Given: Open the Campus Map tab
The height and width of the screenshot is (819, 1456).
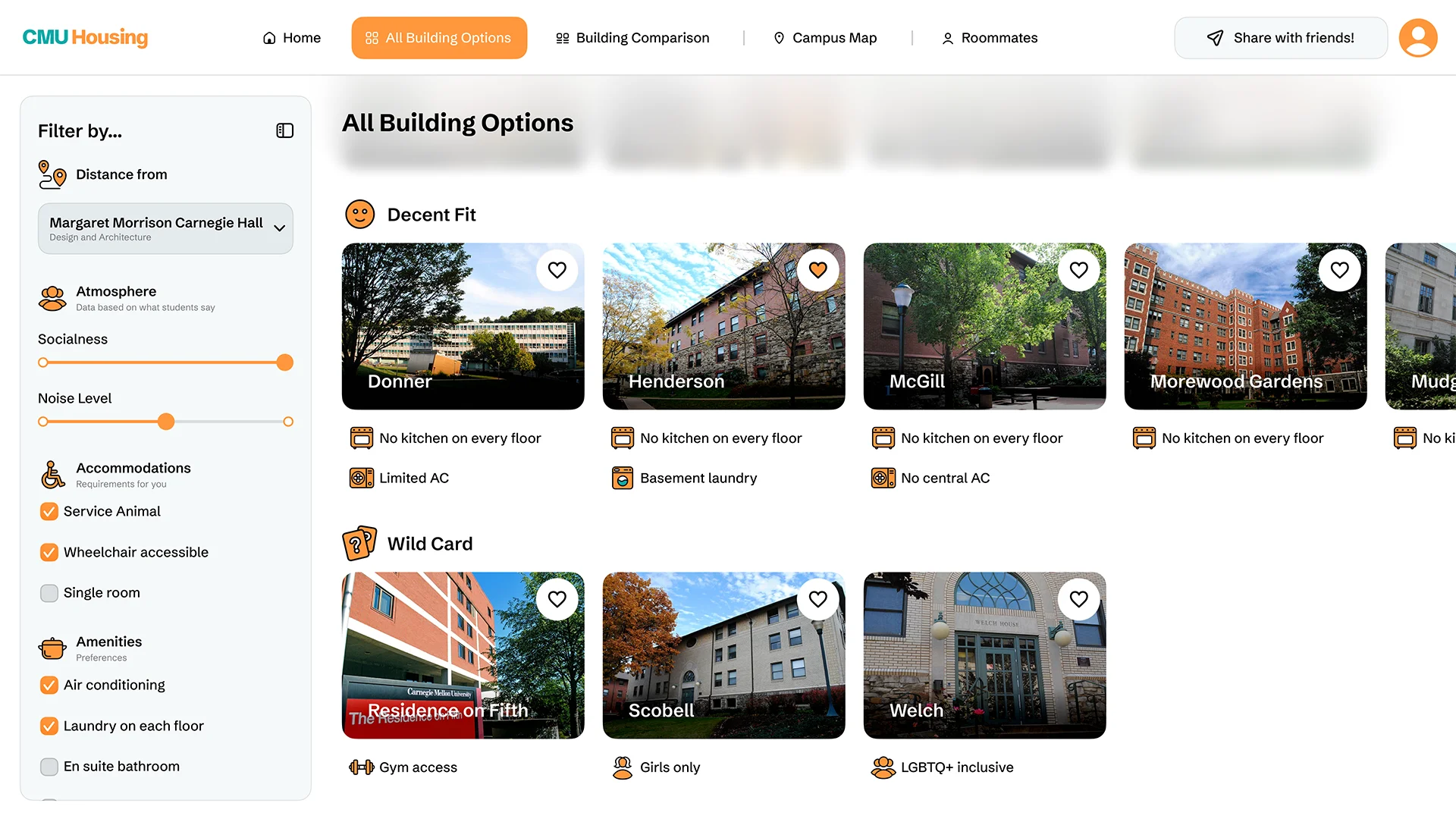Looking at the screenshot, I should (x=825, y=38).
